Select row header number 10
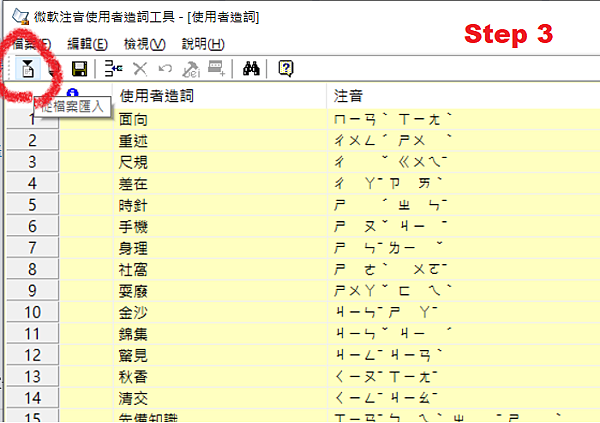This screenshot has height=423, width=600. (x=33, y=312)
